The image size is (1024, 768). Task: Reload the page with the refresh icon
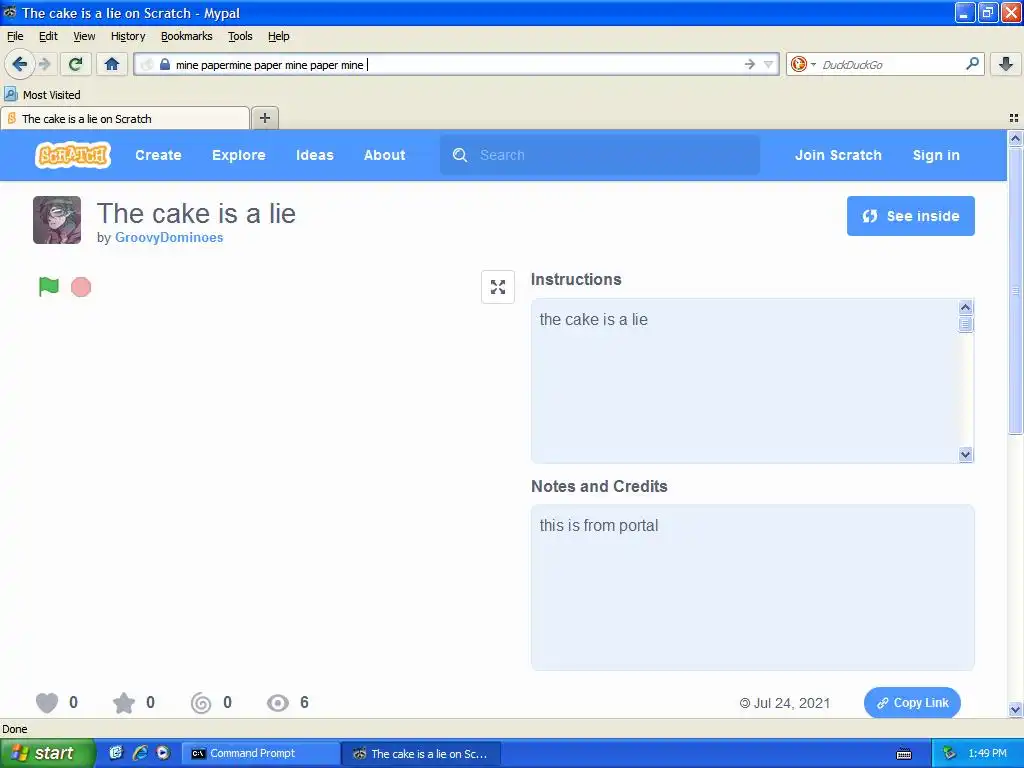tap(76, 64)
